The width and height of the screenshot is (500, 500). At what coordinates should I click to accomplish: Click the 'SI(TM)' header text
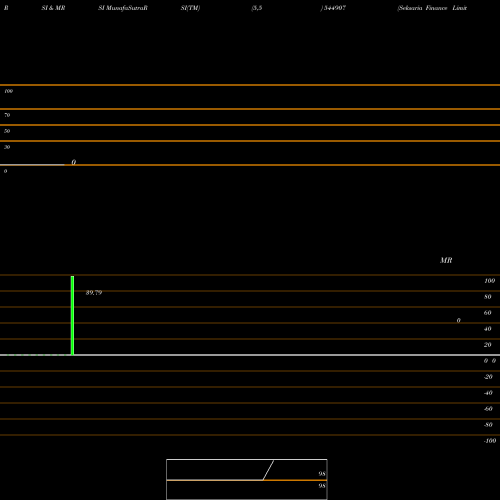pyautogui.click(x=190, y=8)
